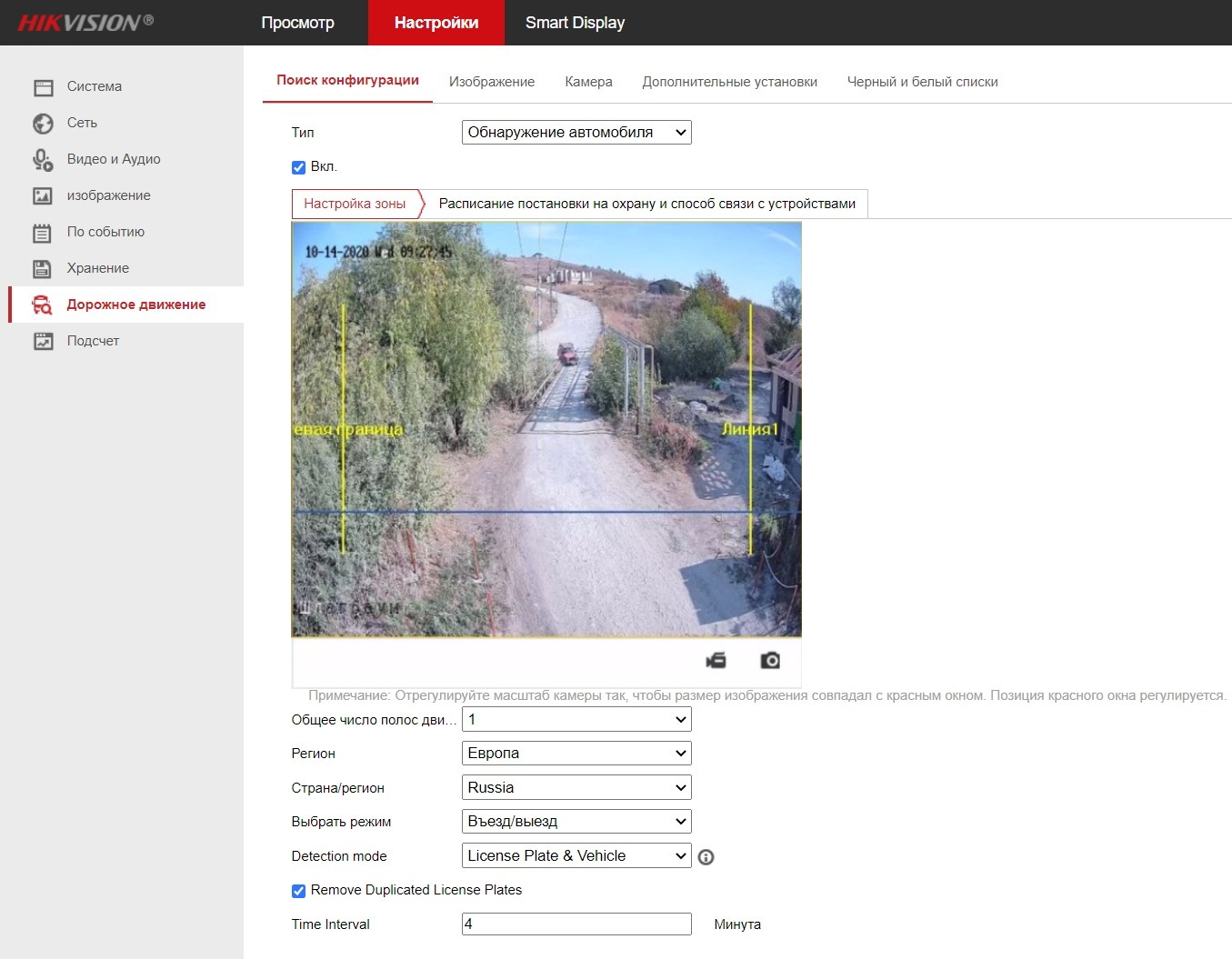Open Detection mode dropdown
1232x959 pixels.
click(576, 856)
